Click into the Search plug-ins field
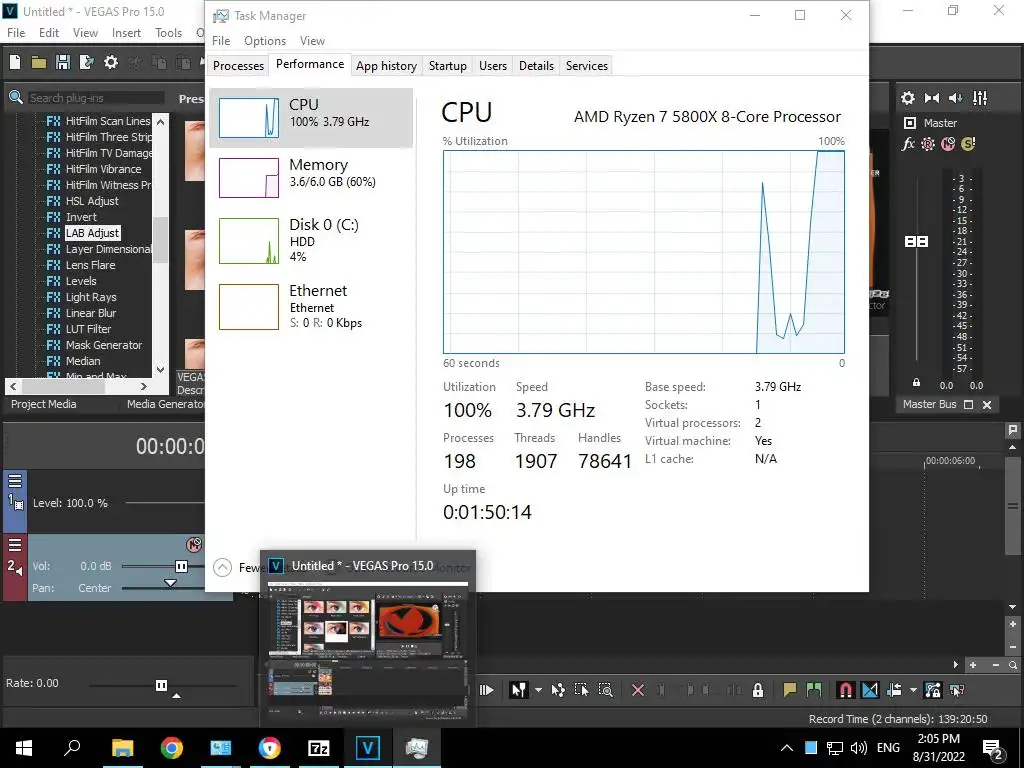The image size is (1024, 768). pyautogui.click(x=95, y=98)
